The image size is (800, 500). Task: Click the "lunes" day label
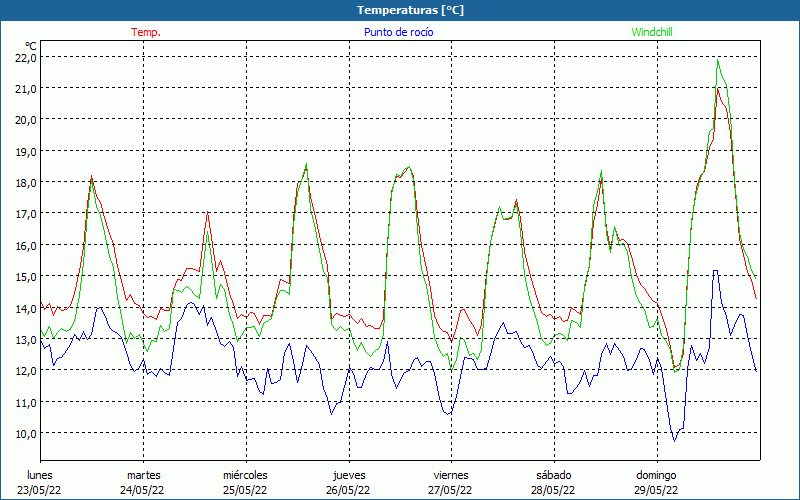[x=40, y=475]
